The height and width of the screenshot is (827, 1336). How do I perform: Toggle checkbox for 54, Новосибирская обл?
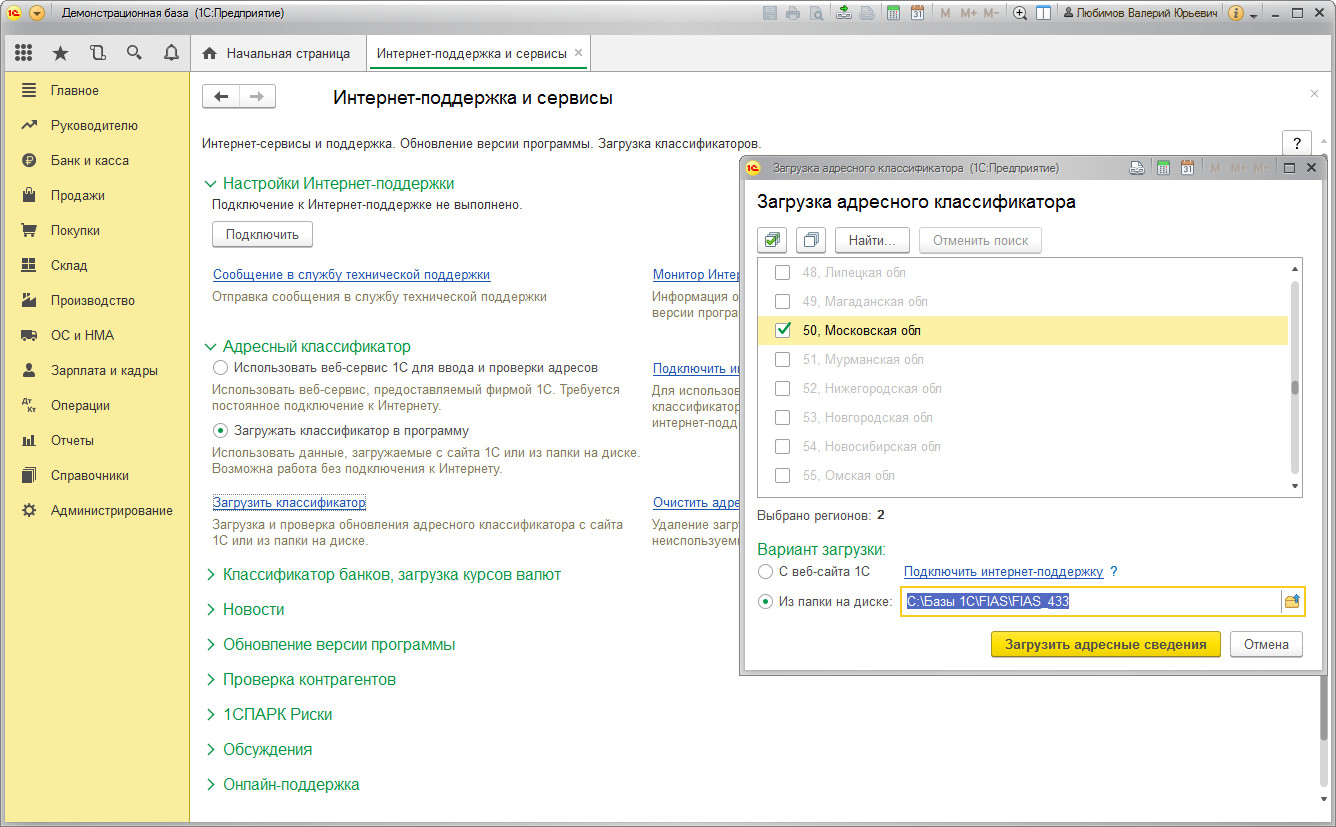(x=783, y=446)
